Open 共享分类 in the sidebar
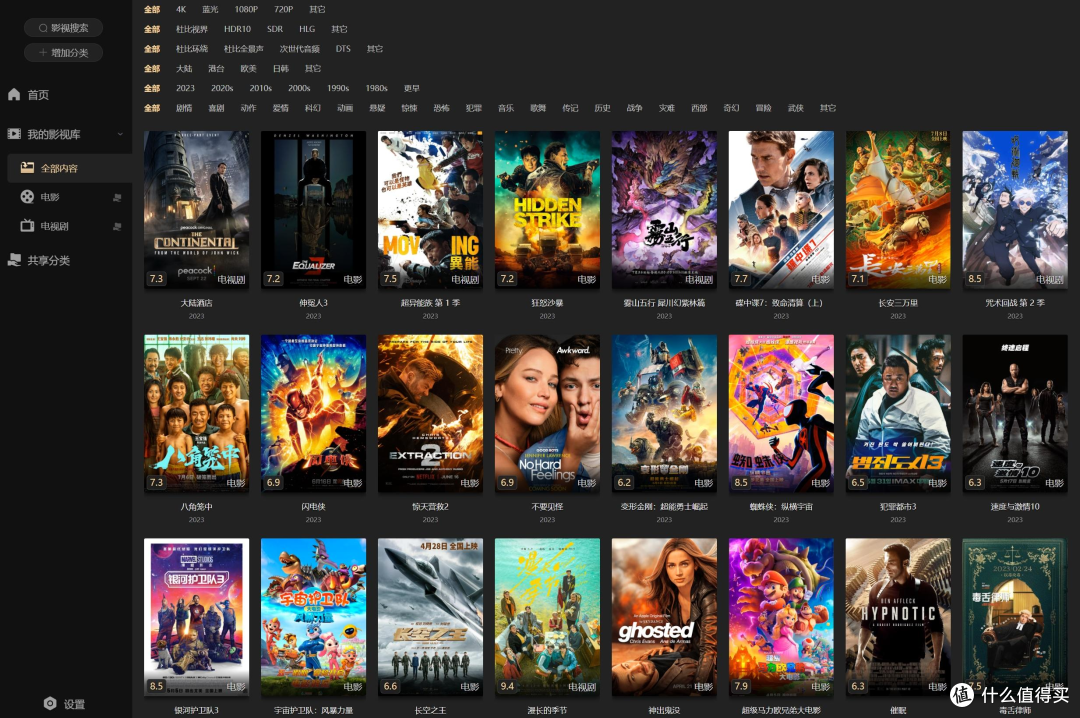This screenshot has width=1080, height=718. click(49, 260)
